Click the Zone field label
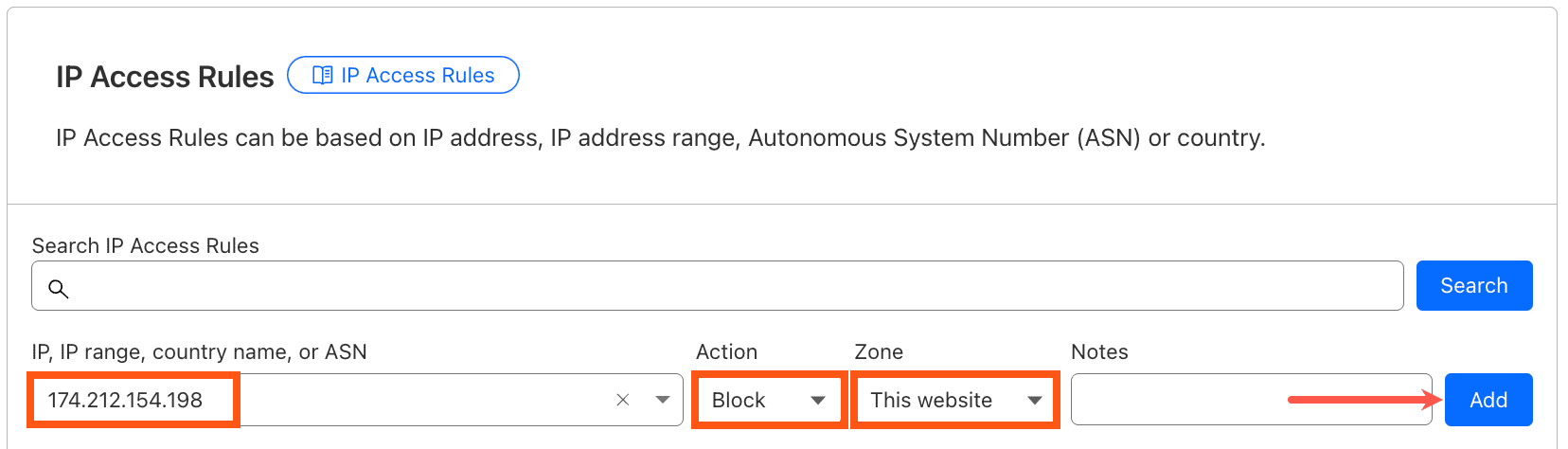Viewport: 1568px width, 449px height. [x=879, y=351]
